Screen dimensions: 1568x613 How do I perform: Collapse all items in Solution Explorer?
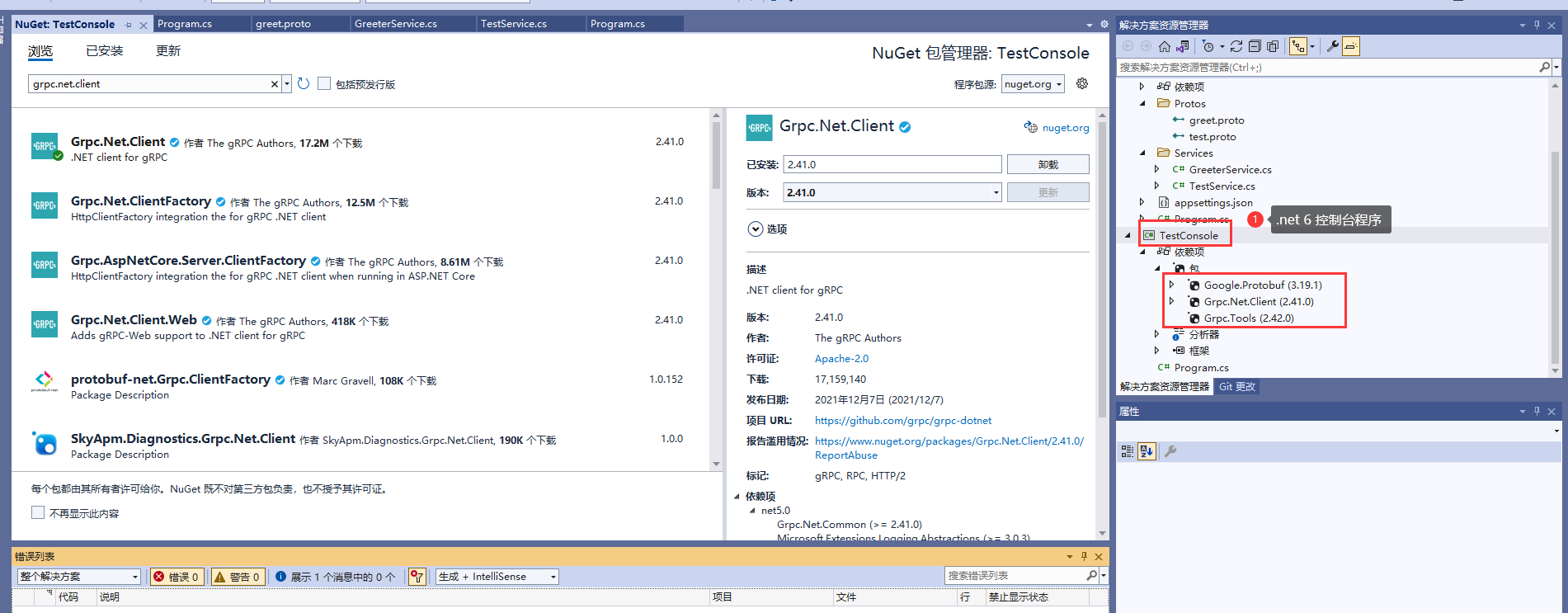[1255, 46]
